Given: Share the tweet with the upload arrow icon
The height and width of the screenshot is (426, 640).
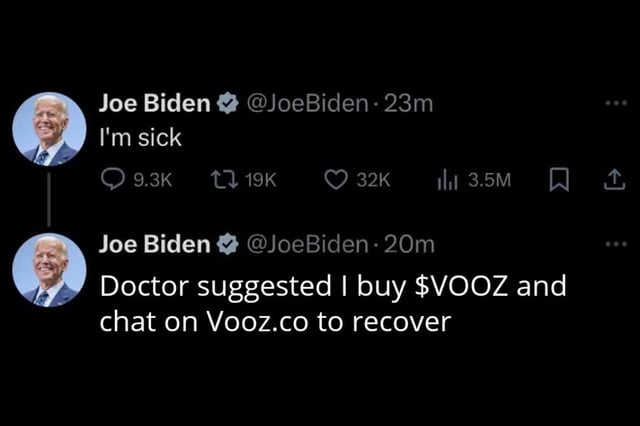Looking at the screenshot, I should [614, 180].
